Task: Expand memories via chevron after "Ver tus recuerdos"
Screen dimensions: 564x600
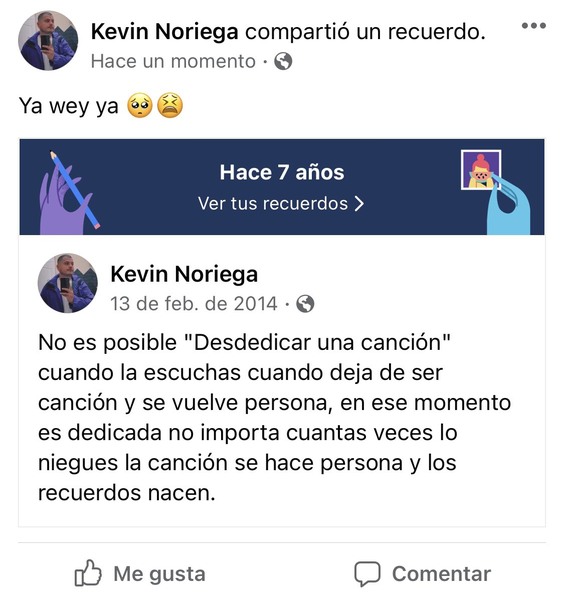Action: (x=359, y=204)
